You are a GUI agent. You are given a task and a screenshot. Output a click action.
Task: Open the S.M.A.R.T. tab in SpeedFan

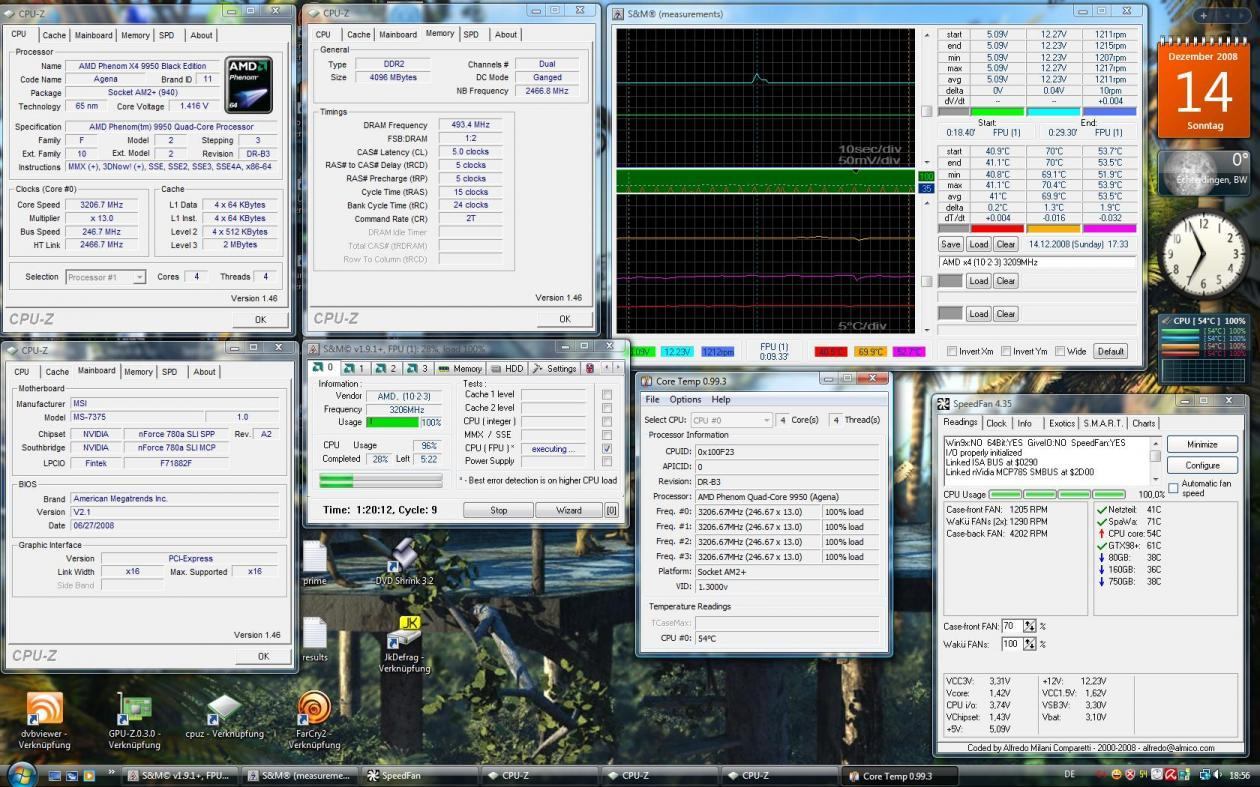[x=1103, y=423]
